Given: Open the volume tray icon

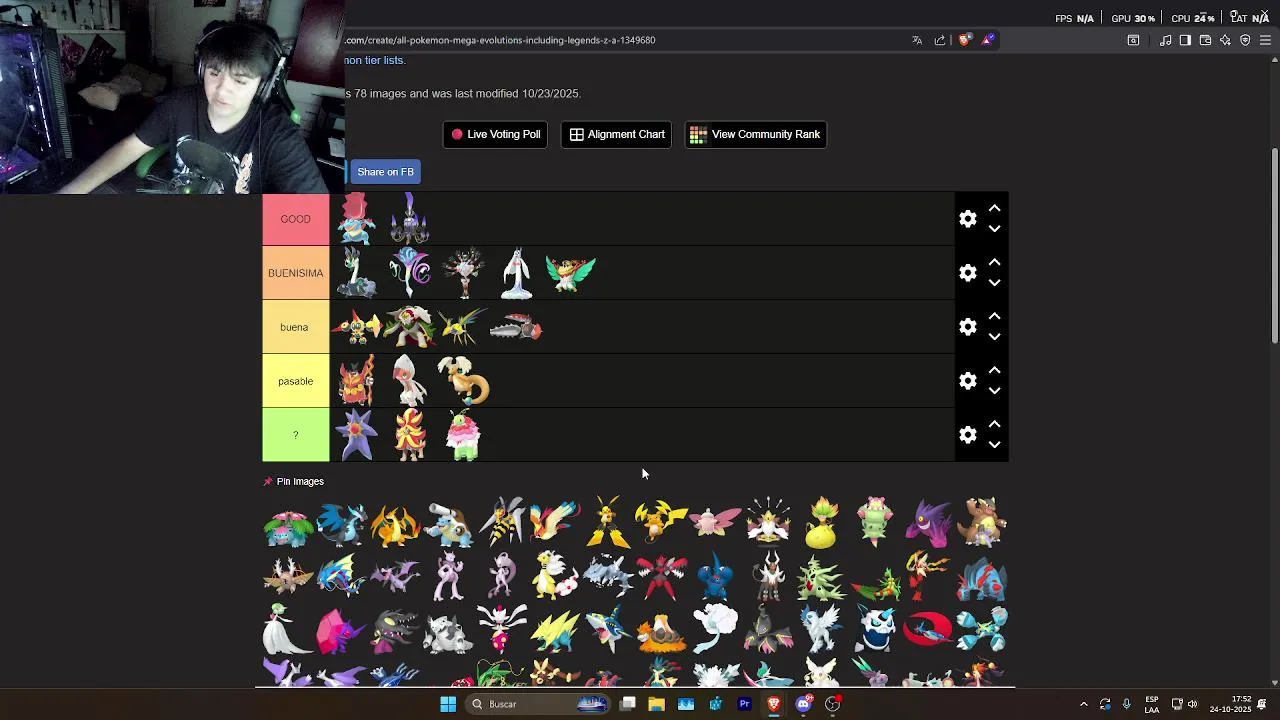Looking at the screenshot, I should pos(1192,704).
